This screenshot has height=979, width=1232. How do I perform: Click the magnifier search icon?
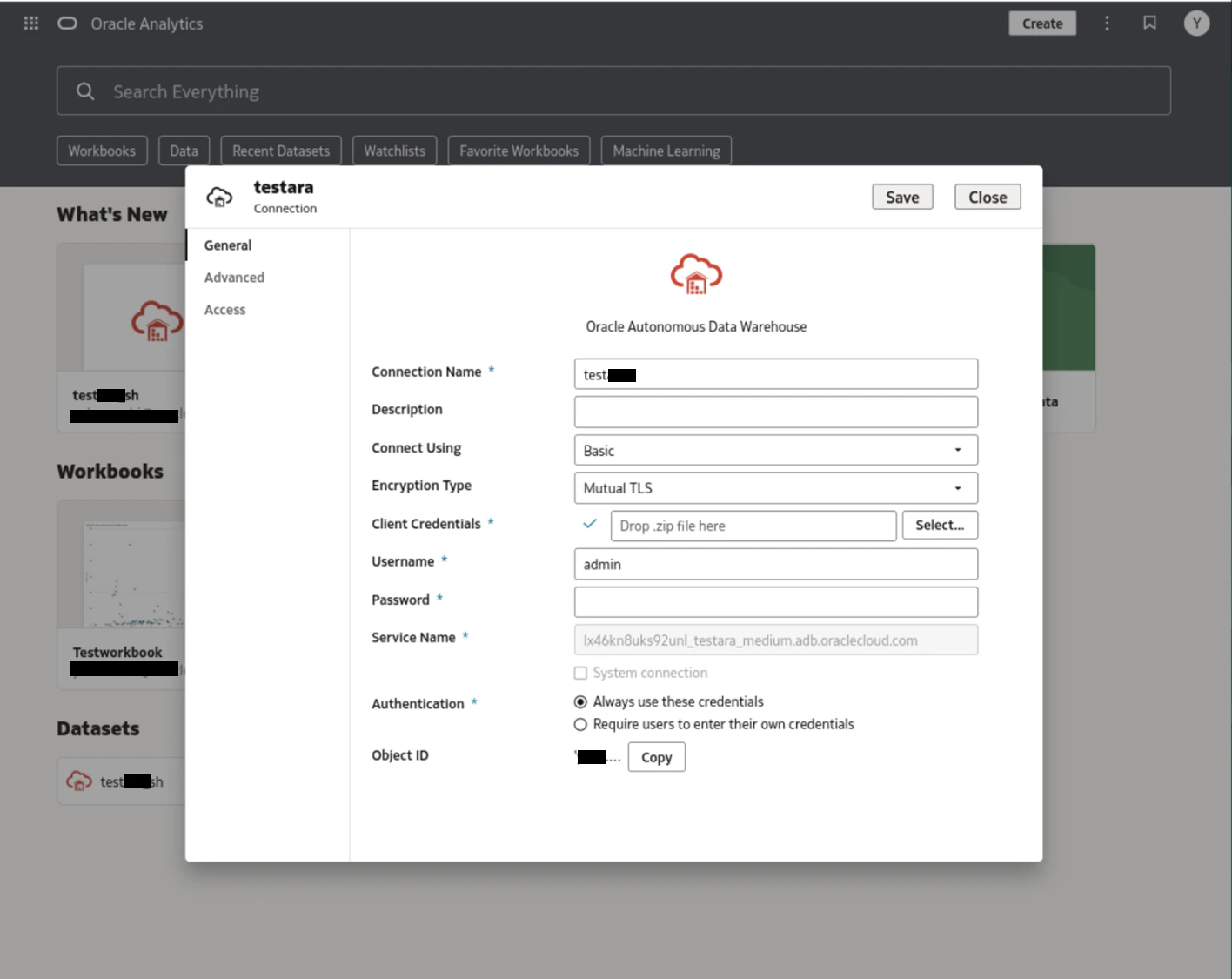coord(85,91)
